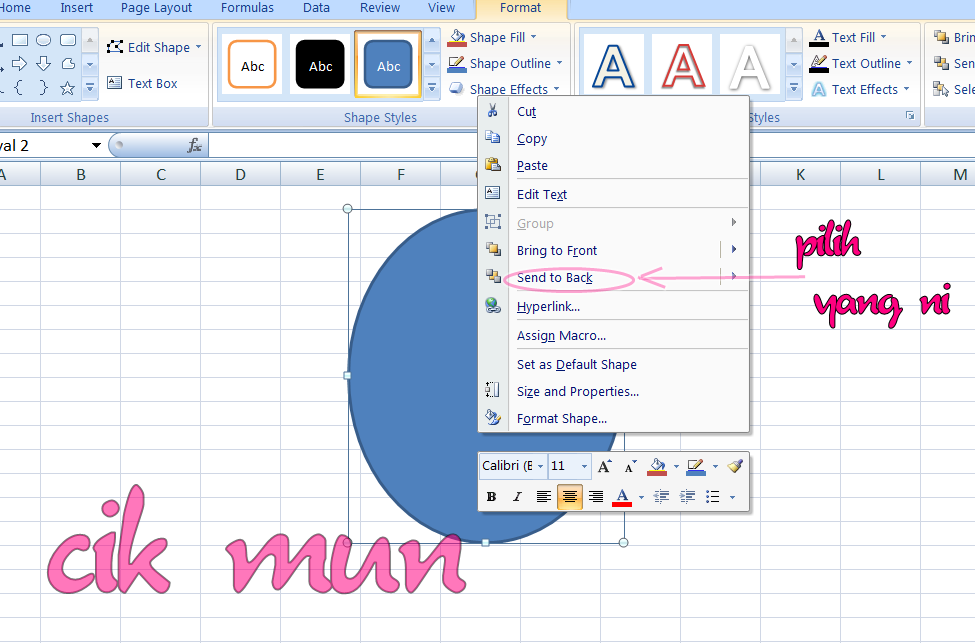The width and height of the screenshot is (975, 643).
Task: Click Edit Text in the context menu
Action: (543, 194)
